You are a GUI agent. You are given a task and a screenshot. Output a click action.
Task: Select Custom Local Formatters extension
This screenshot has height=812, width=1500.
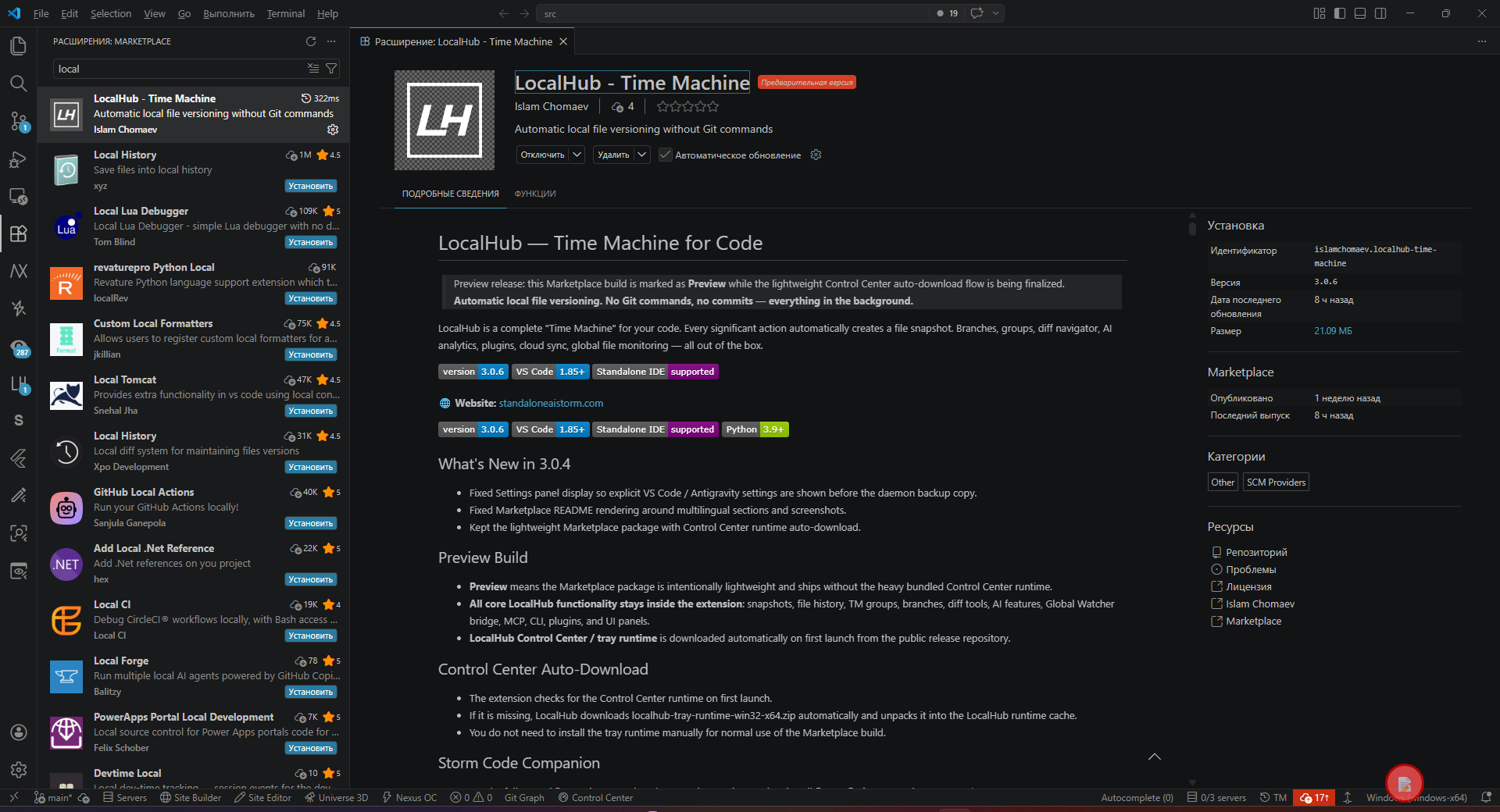[x=194, y=339]
